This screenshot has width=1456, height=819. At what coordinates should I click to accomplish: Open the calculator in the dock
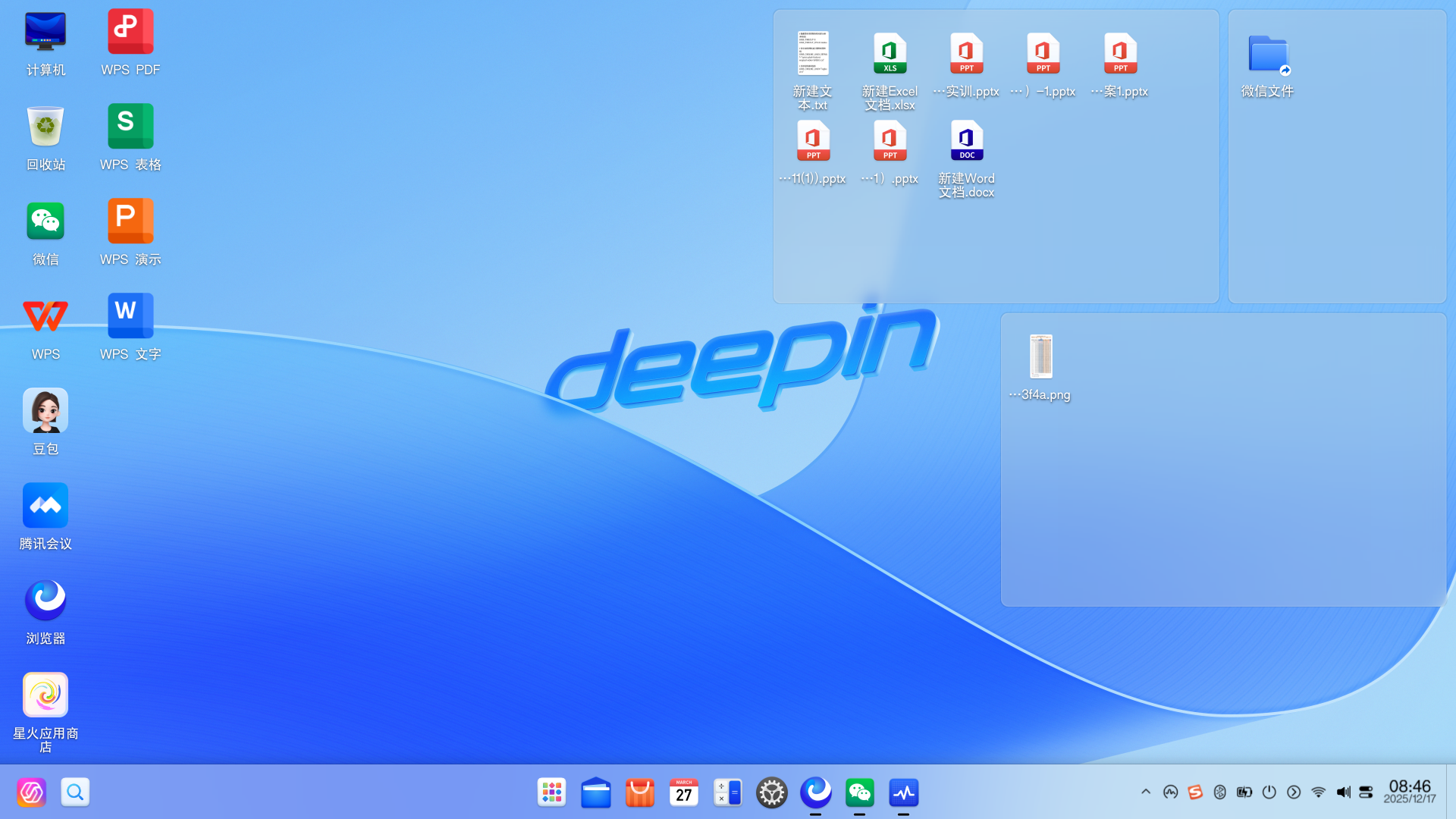[x=727, y=792]
